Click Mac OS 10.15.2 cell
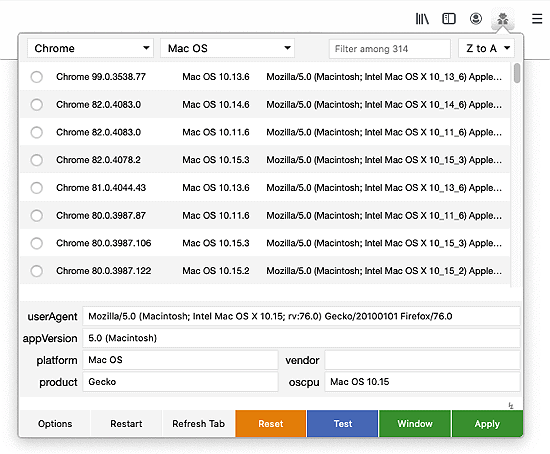The width and height of the screenshot is (550, 454). tap(216, 271)
